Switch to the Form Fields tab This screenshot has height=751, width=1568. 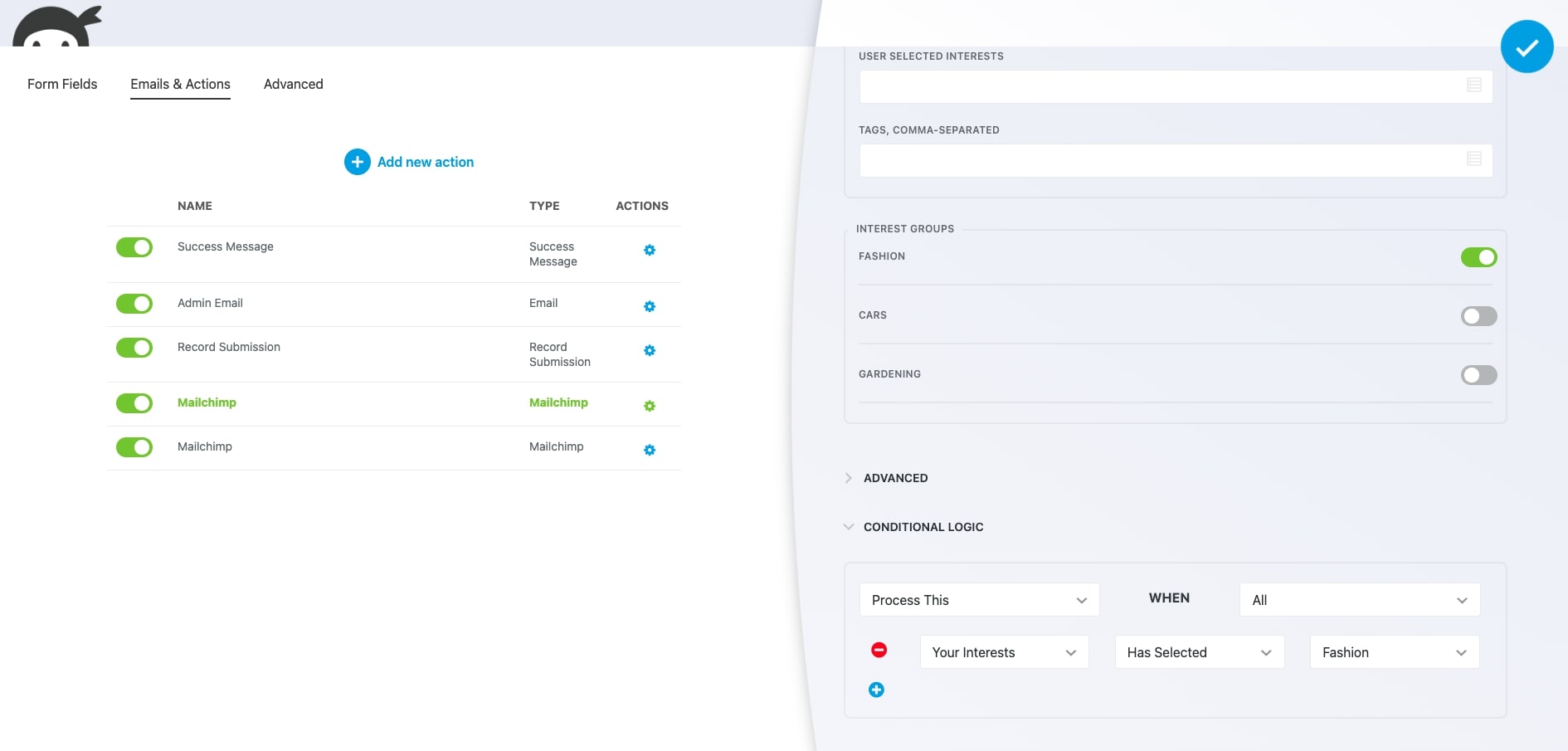click(62, 84)
